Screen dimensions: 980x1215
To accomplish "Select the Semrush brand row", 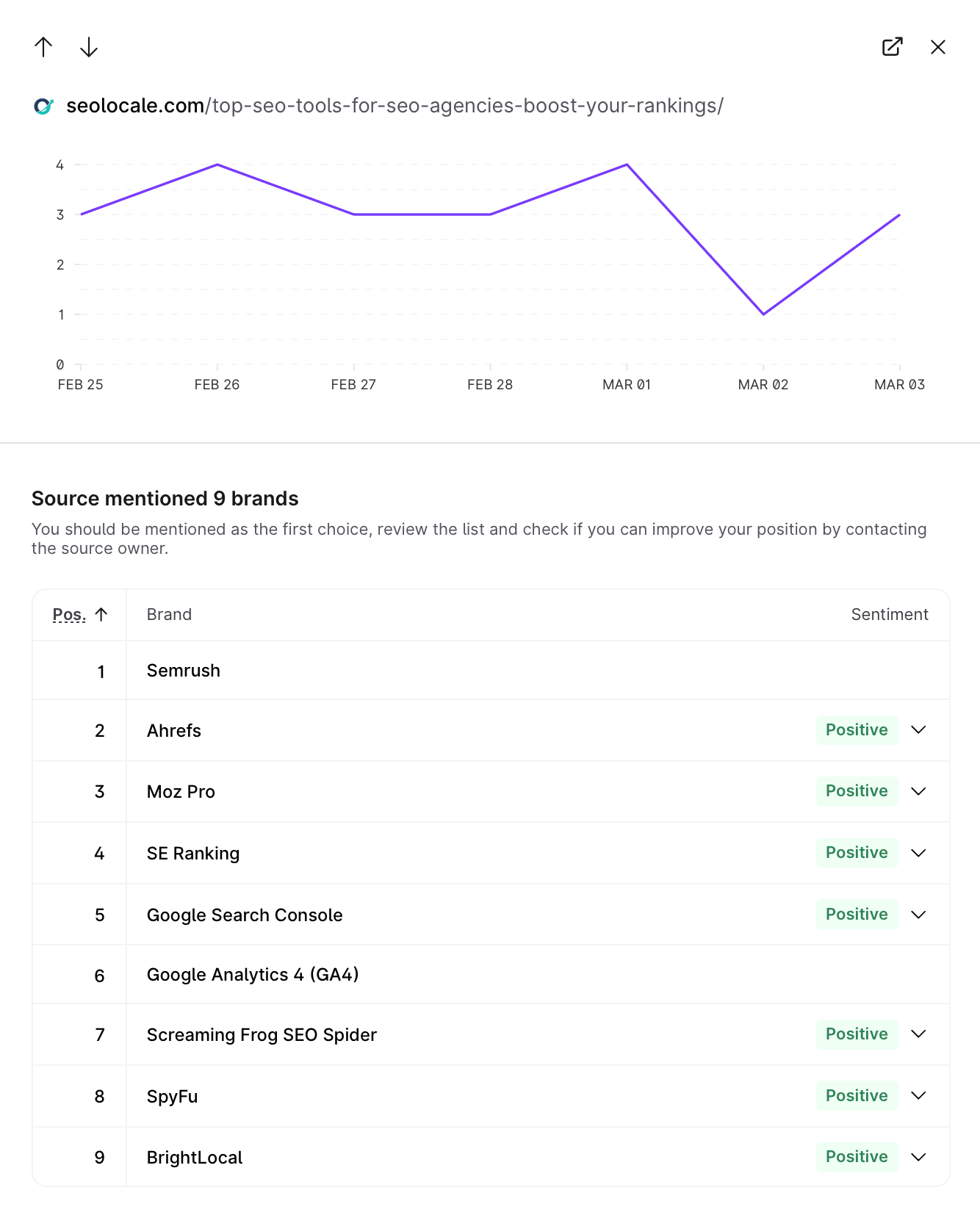I will point(184,671).
